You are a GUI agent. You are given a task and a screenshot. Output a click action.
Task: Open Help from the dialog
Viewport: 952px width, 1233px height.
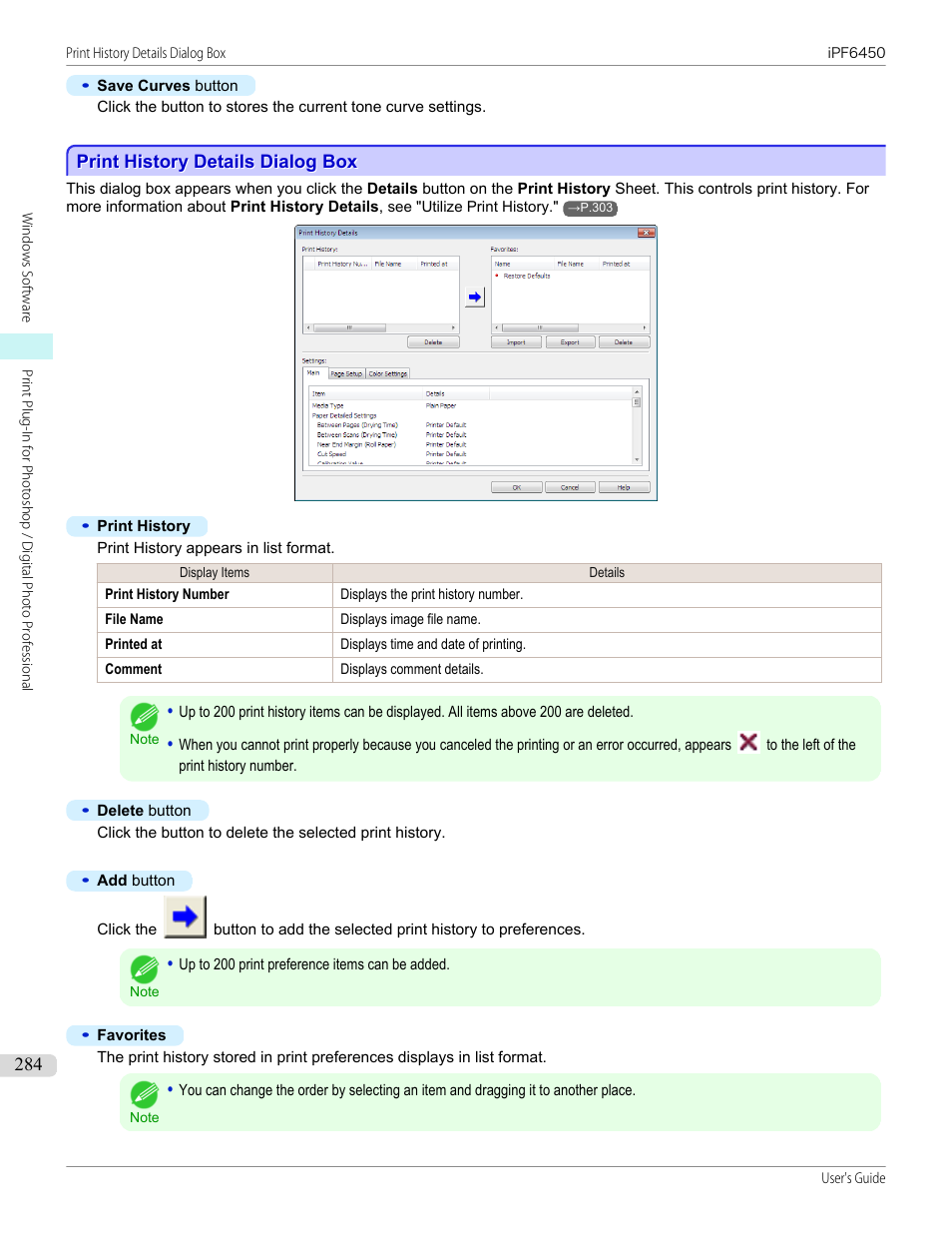[x=624, y=488]
